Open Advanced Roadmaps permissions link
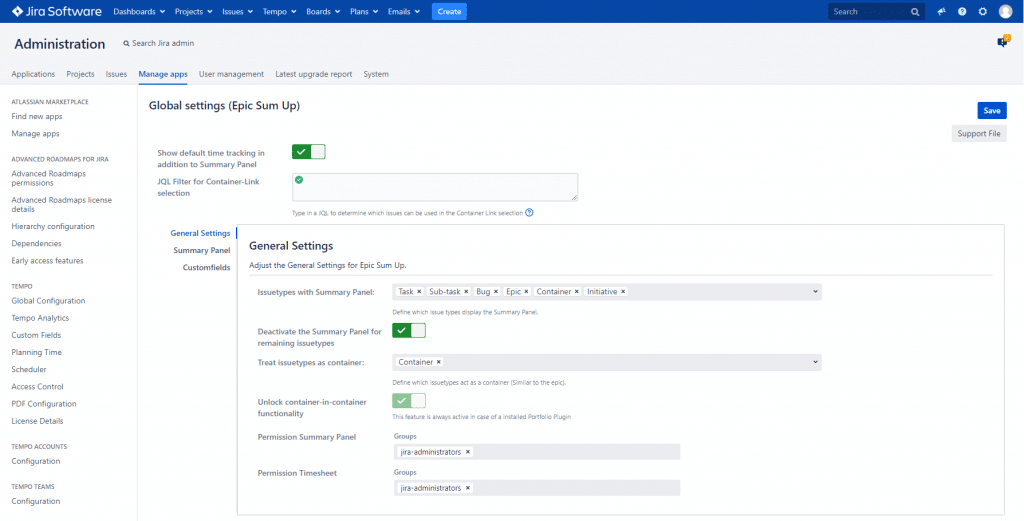 49,178
